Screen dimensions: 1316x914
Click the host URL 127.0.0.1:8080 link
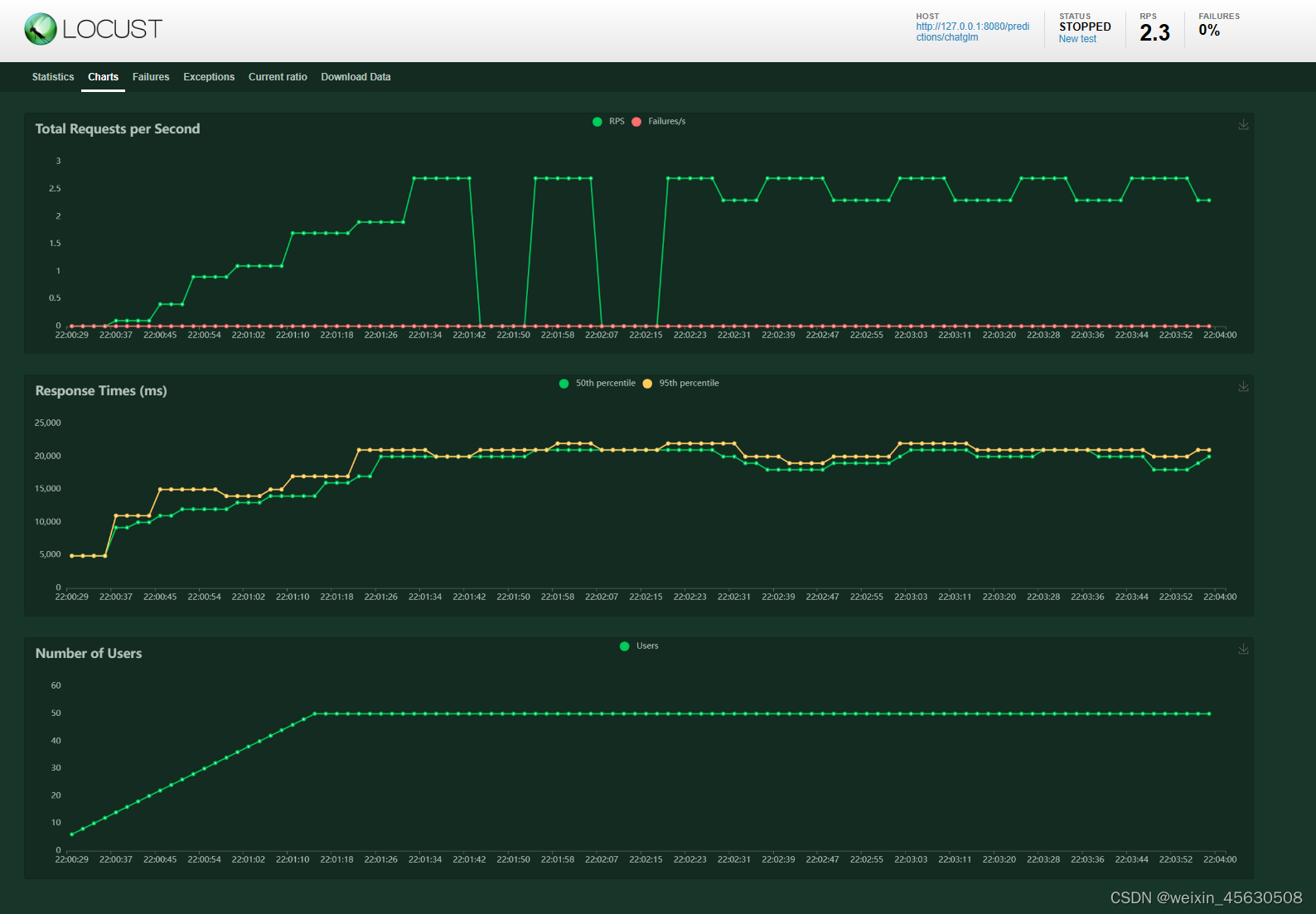pyautogui.click(x=973, y=31)
